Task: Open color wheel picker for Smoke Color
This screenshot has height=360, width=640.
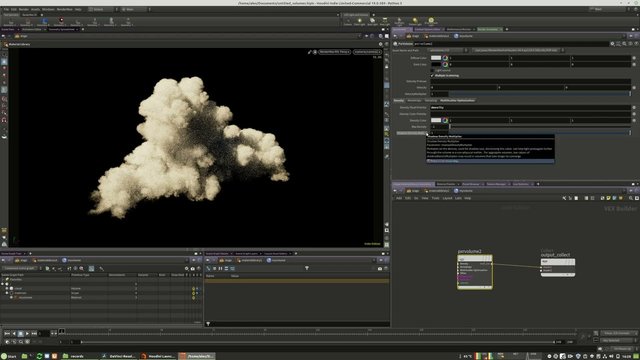Action: pyautogui.click(x=445, y=64)
